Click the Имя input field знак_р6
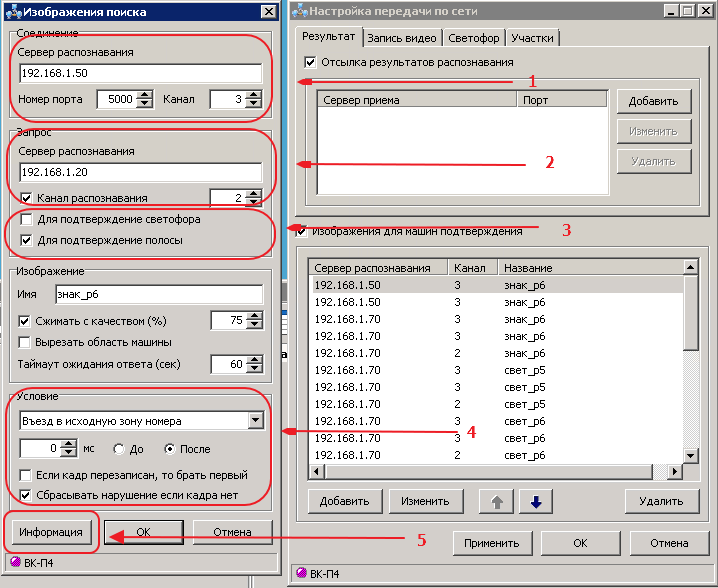Viewport: 718px width, 588px height. tap(159, 294)
